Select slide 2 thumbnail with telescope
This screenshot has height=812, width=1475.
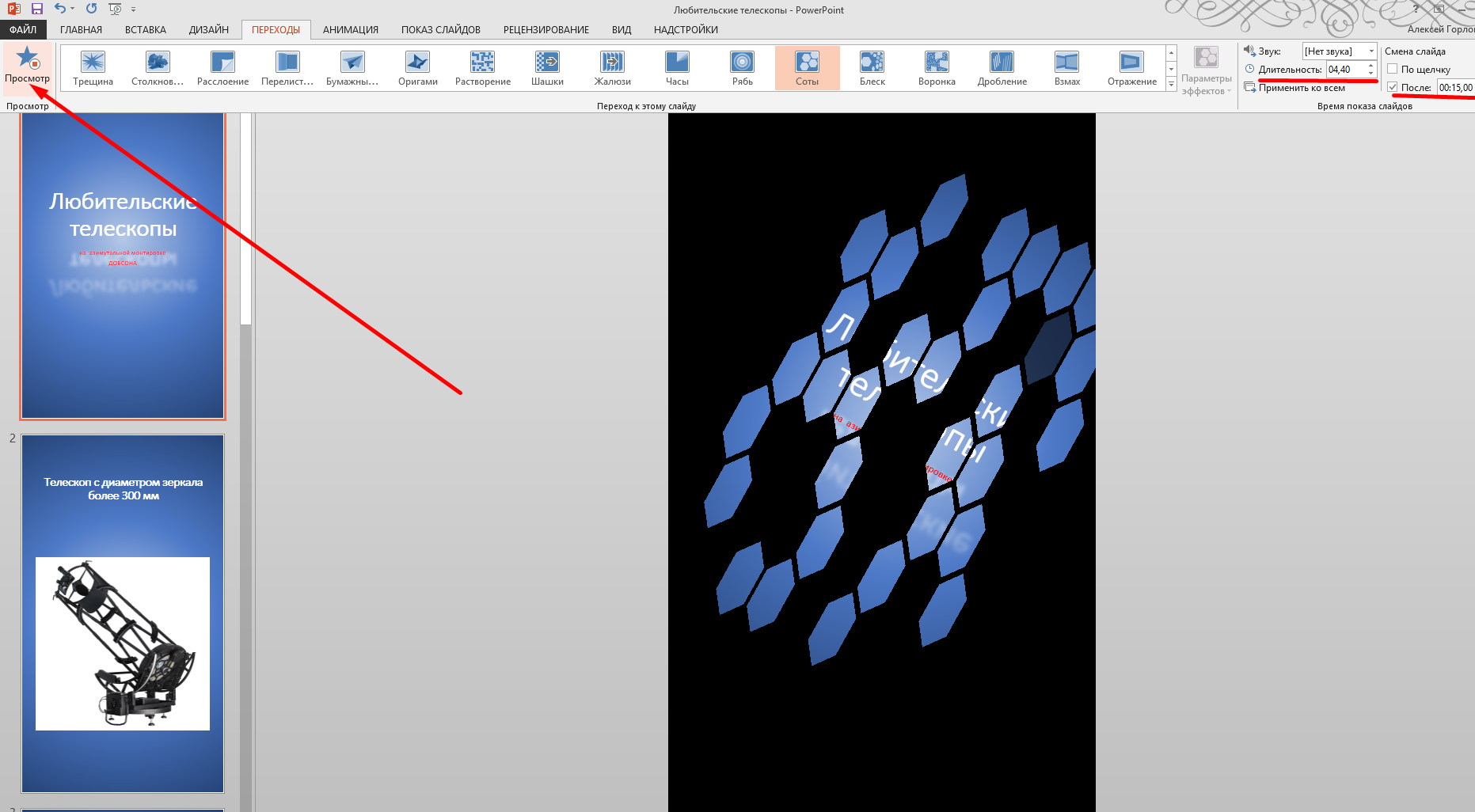(x=123, y=613)
